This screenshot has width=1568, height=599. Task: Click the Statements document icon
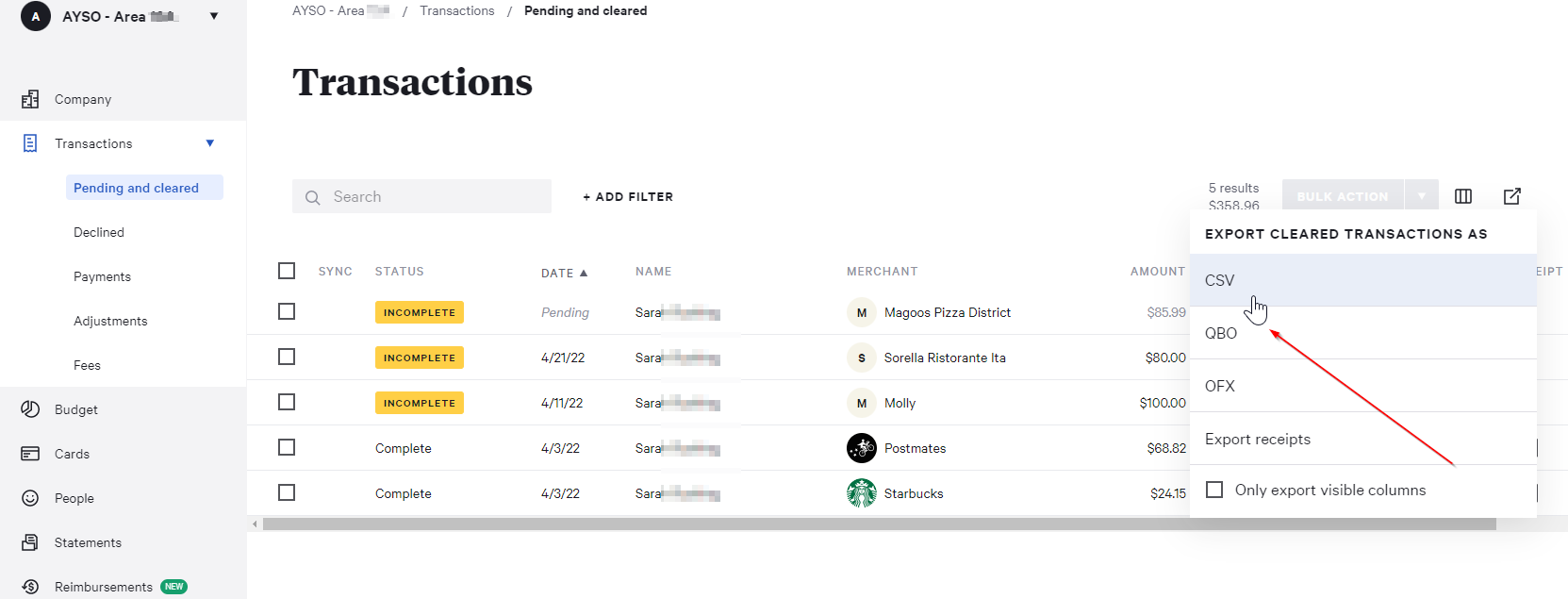pos(30,542)
